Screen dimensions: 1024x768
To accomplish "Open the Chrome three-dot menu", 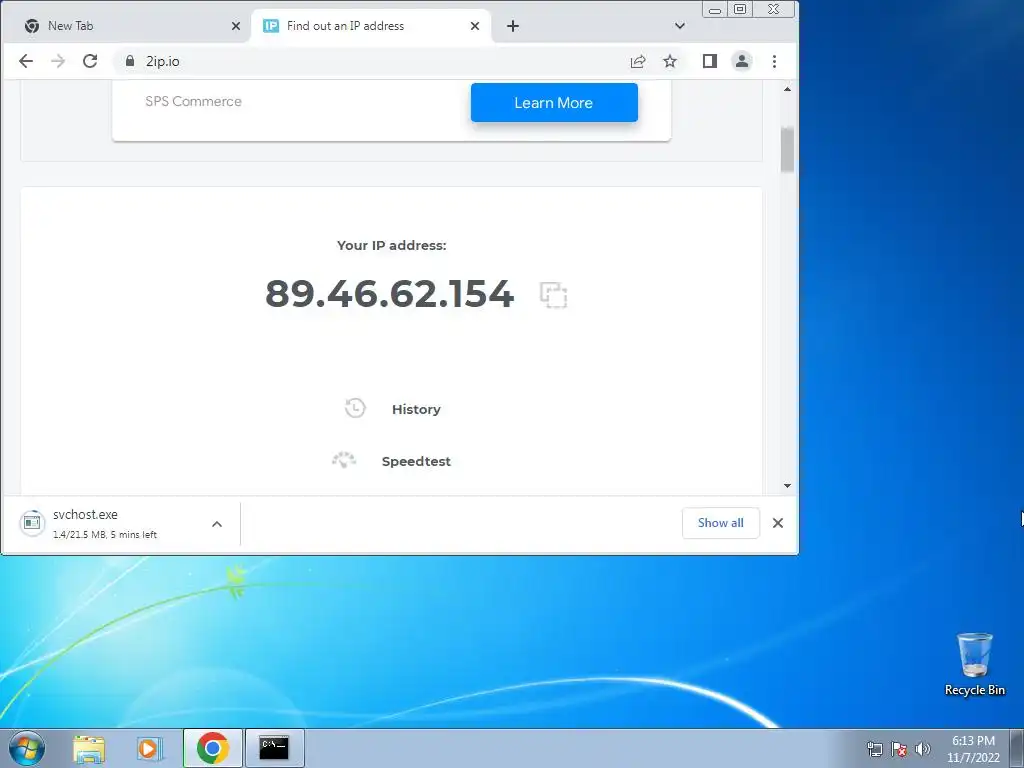I will coord(775,61).
